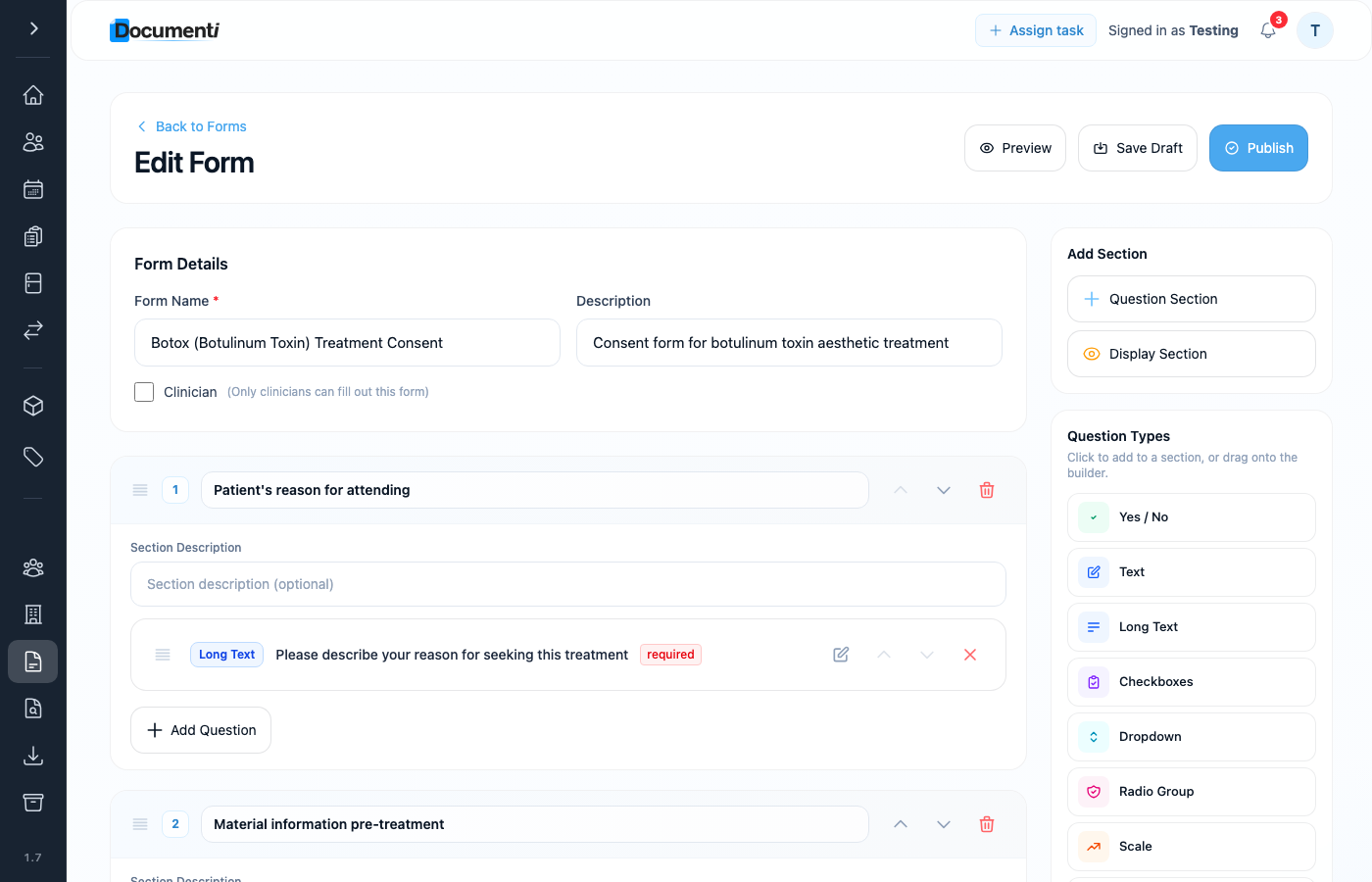Open the document search icon in sidebar
The height and width of the screenshot is (882, 1372).
tap(33, 709)
